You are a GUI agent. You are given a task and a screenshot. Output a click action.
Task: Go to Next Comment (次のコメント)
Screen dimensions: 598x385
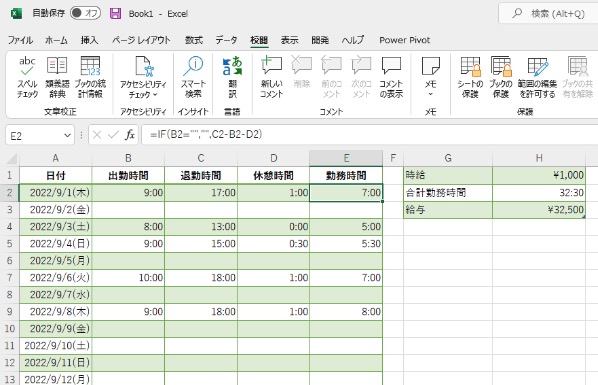tap(361, 77)
